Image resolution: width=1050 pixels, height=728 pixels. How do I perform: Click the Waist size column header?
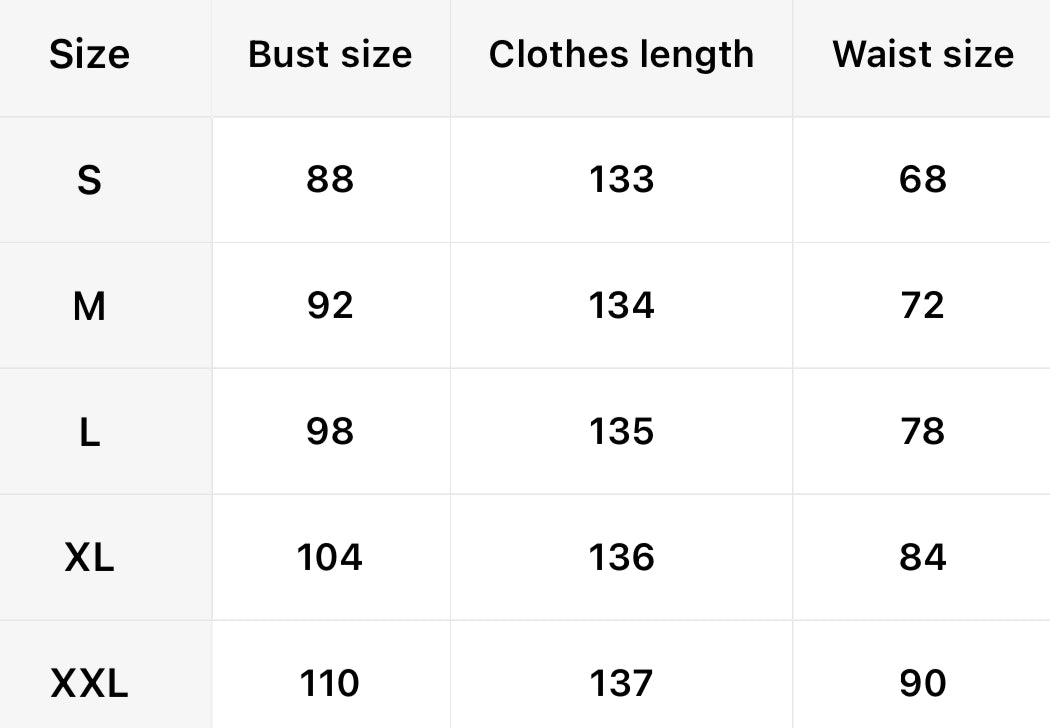[x=922, y=54]
